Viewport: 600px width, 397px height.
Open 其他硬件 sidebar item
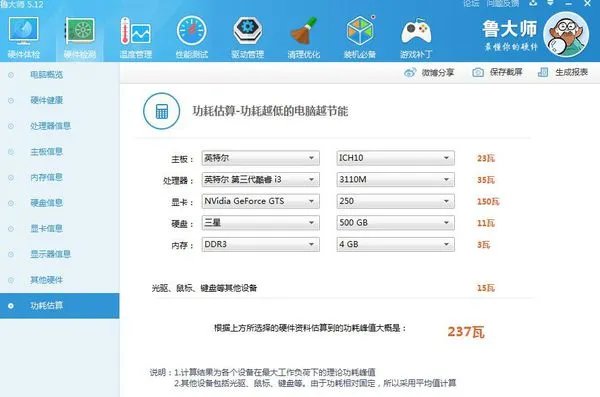47,280
